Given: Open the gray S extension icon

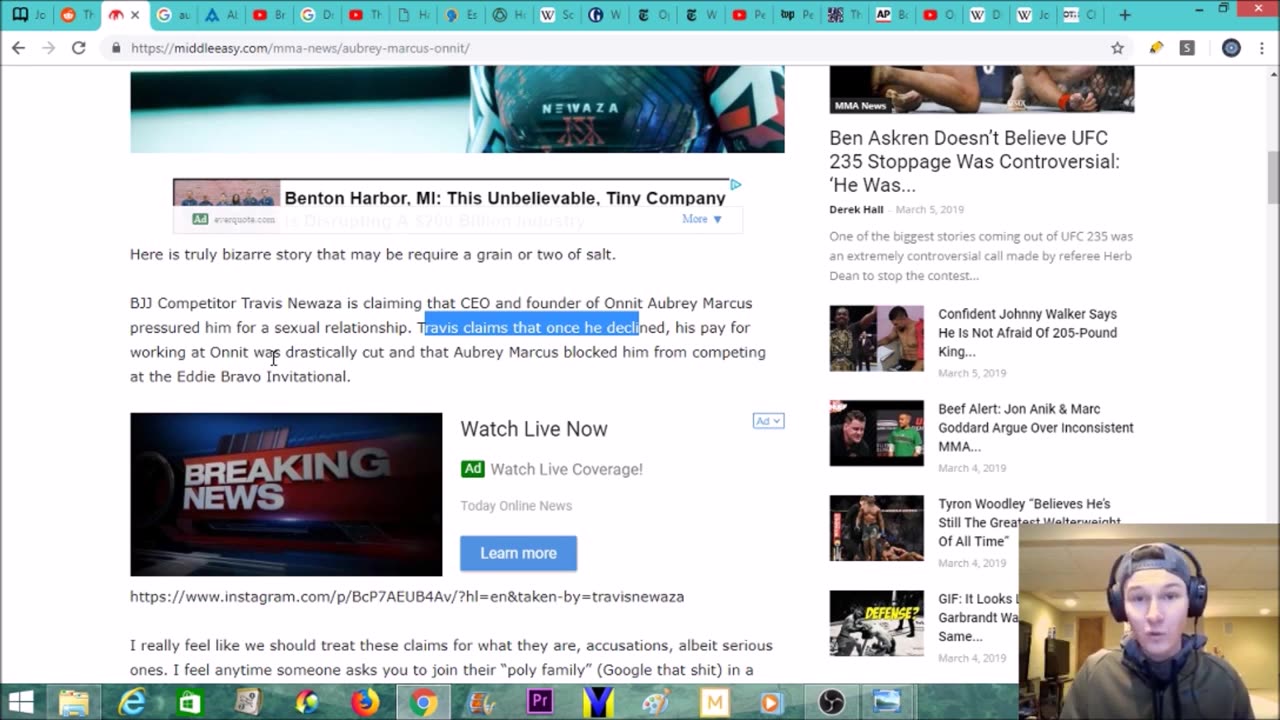Looking at the screenshot, I should [x=1187, y=47].
